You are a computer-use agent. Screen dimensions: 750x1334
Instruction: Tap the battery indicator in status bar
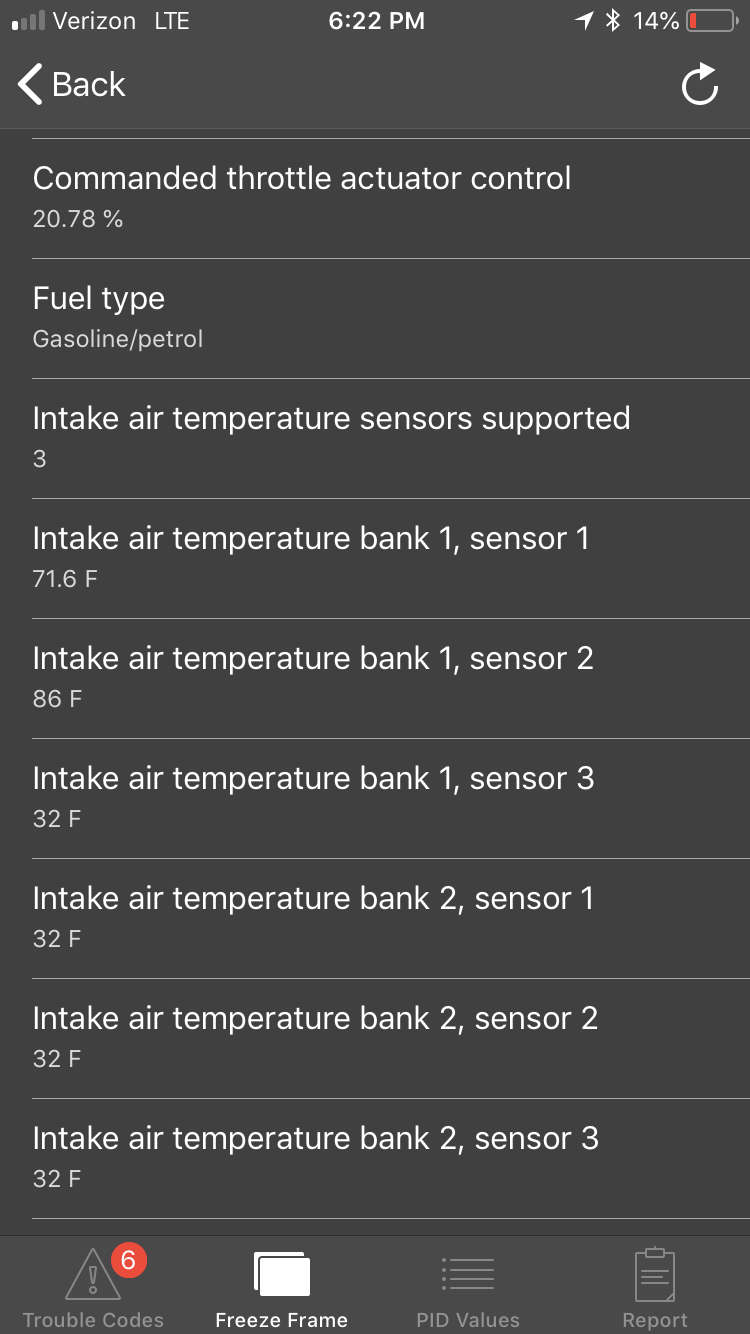pyautogui.click(x=711, y=21)
